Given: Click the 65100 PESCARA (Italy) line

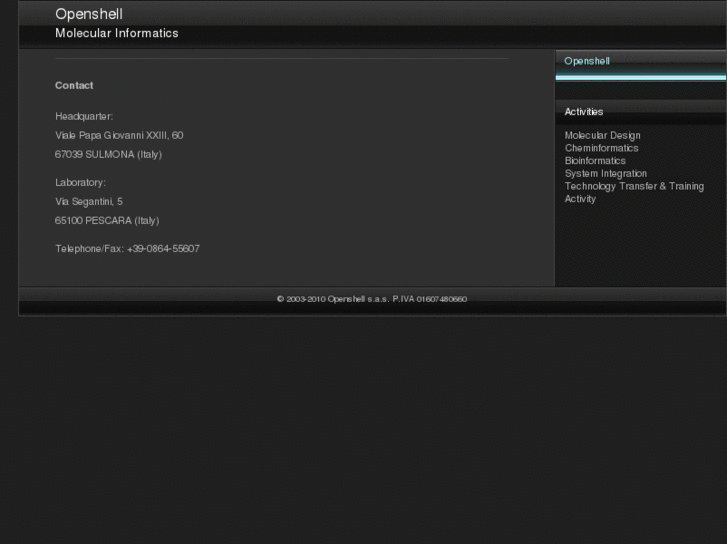Looking at the screenshot, I should tap(107, 221).
